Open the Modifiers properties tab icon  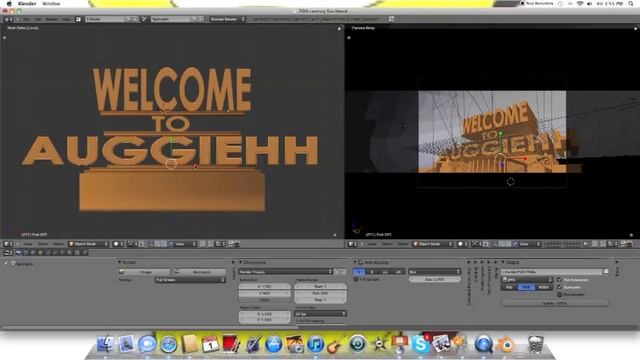click(x=55, y=253)
